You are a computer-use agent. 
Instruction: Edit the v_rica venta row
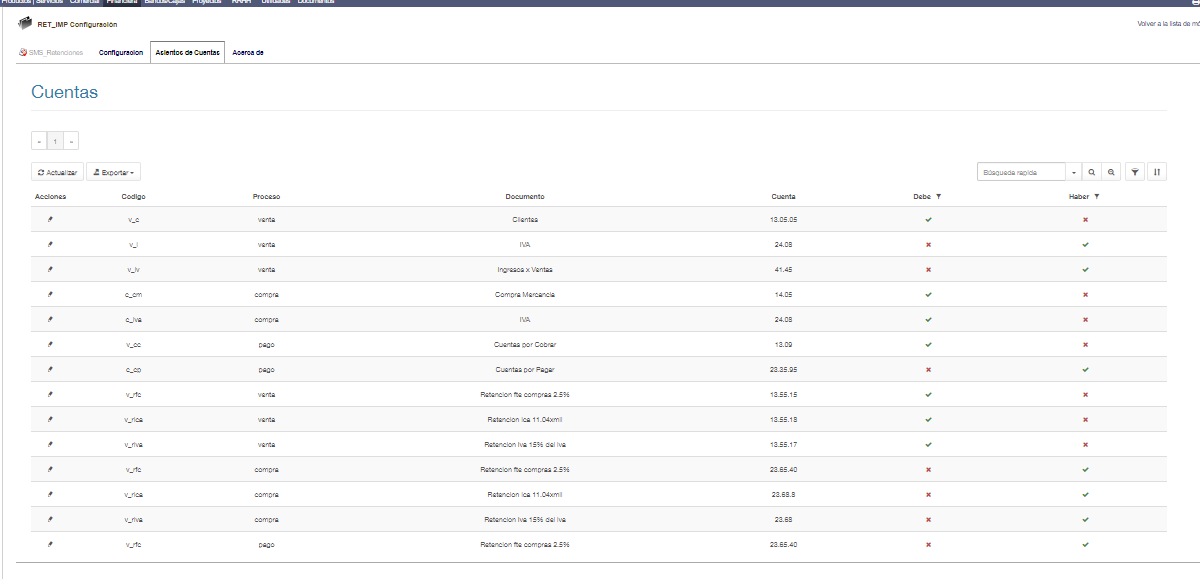tap(50, 419)
